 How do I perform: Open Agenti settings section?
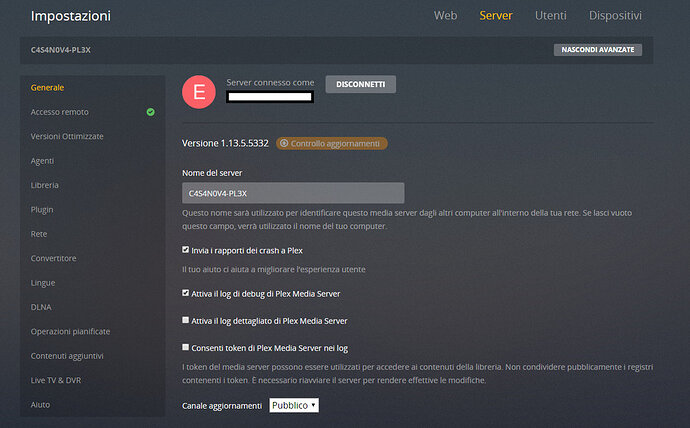[x=42, y=161]
